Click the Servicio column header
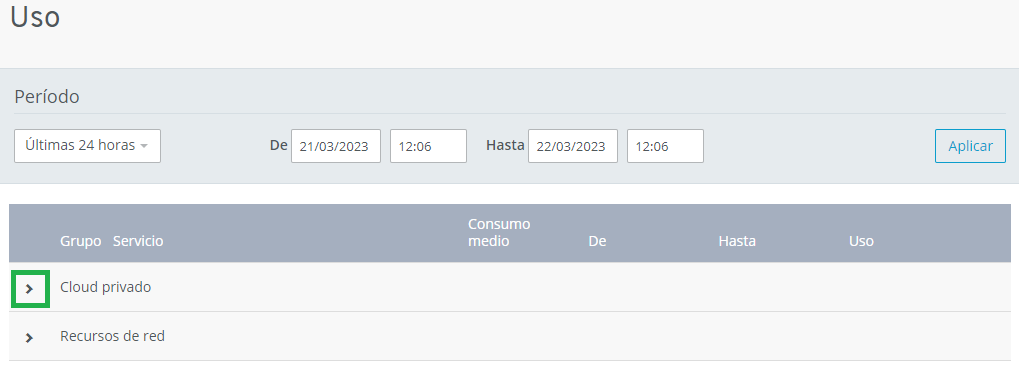 138,241
